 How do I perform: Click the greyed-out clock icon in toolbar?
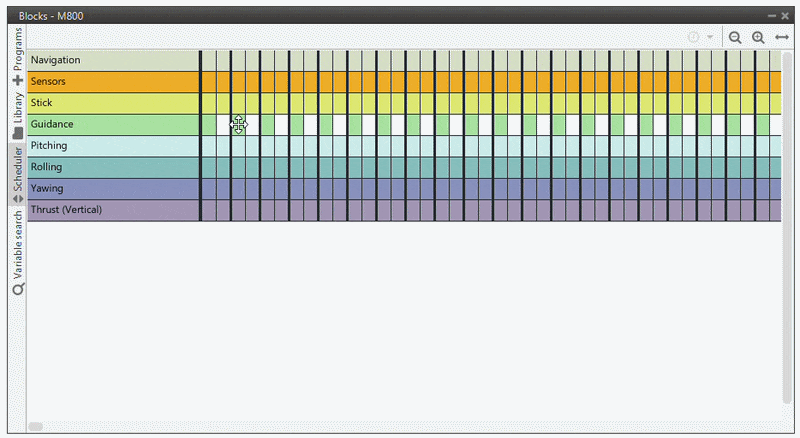693,37
